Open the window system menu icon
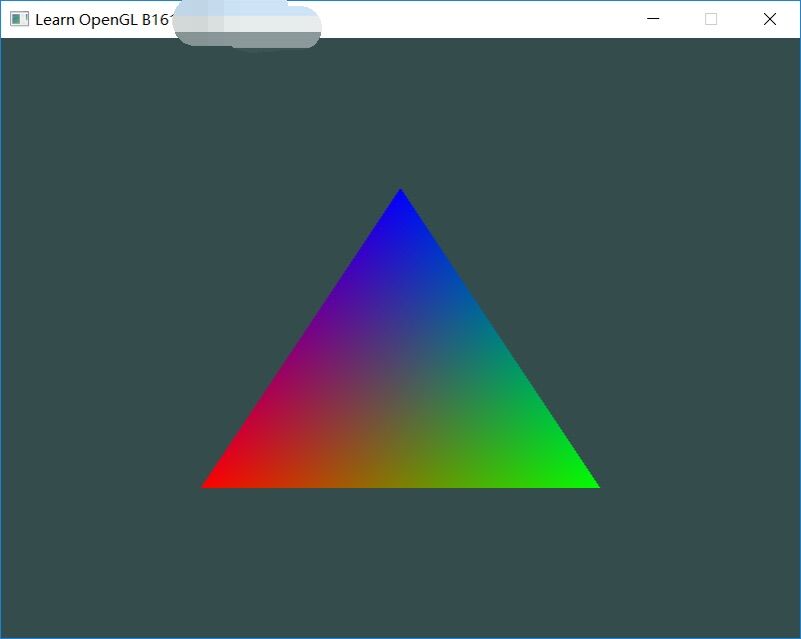Image resolution: width=801 pixels, height=639 pixels. point(19,19)
